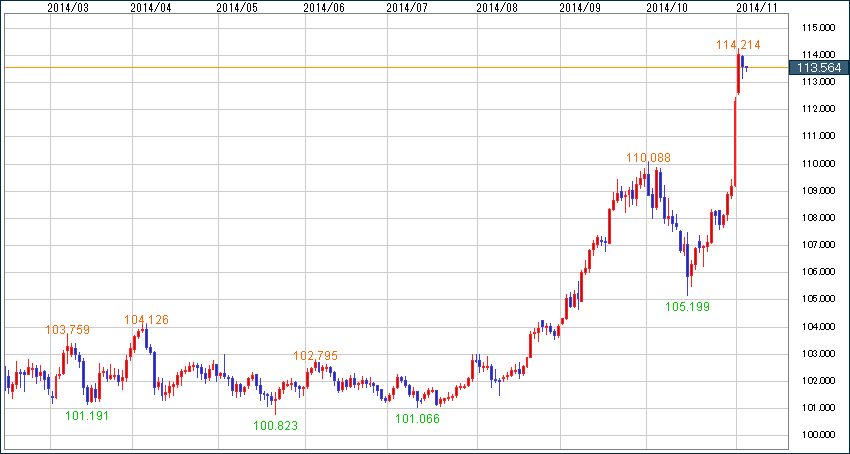Click the 109.000 axis value
Viewport: 850px width, 454px height.
point(819,191)
